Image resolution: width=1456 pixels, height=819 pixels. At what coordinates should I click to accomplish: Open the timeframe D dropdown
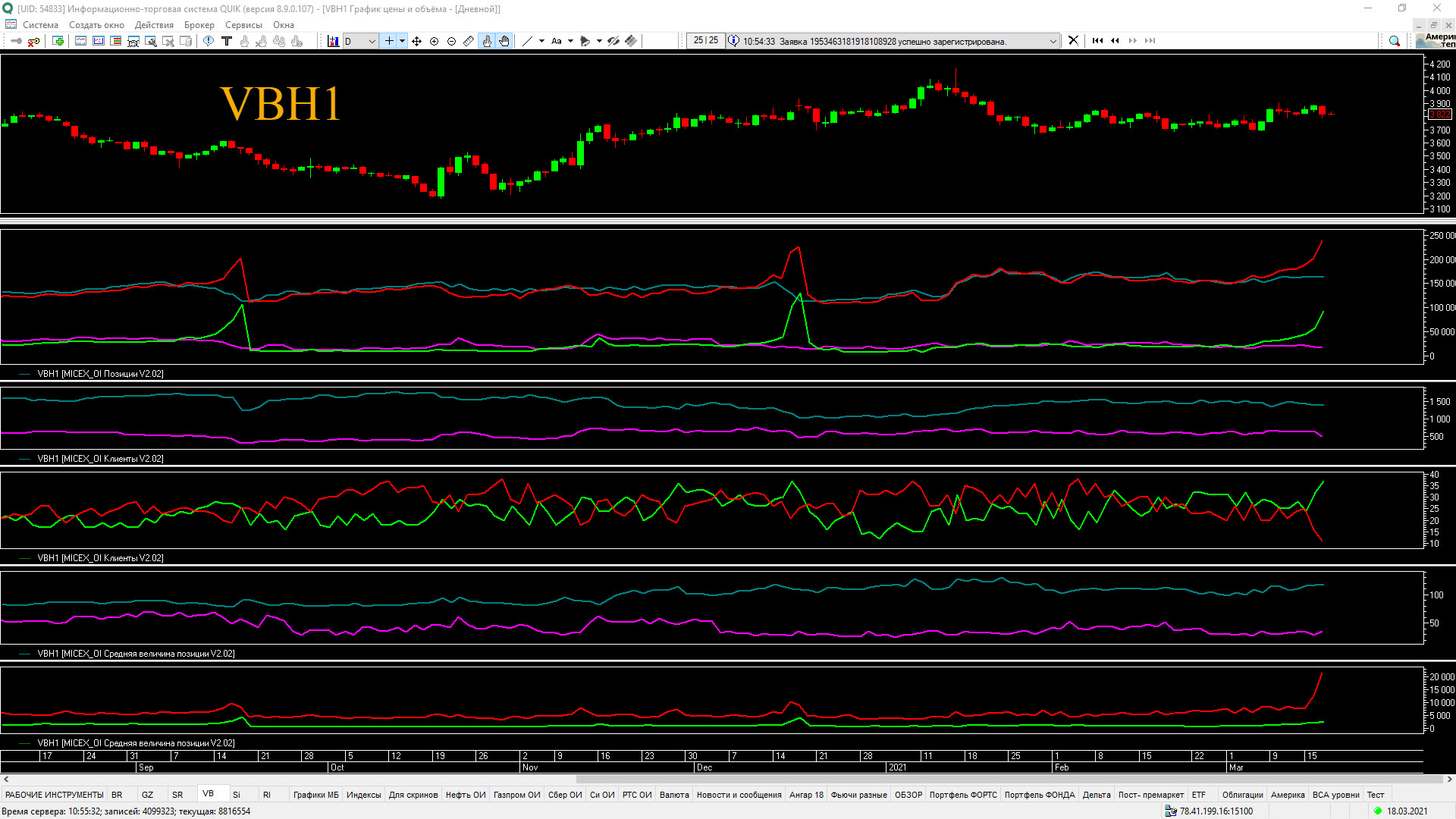coord(372,41)
